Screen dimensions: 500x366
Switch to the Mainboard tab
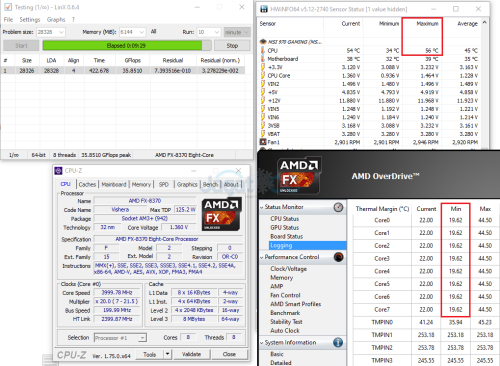[x=114, y=184]
